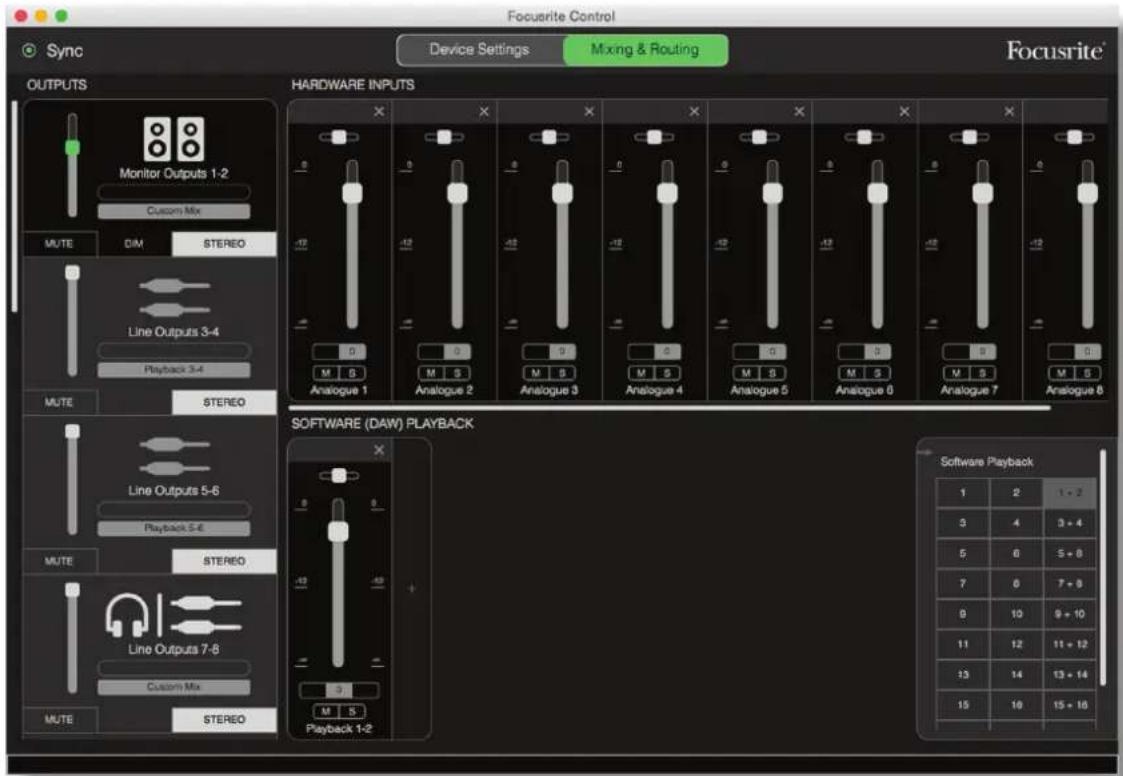Click the Outputs panel vertical scrollbar
This screenshot has height=776, width=1123.
[x=14, y=206]
